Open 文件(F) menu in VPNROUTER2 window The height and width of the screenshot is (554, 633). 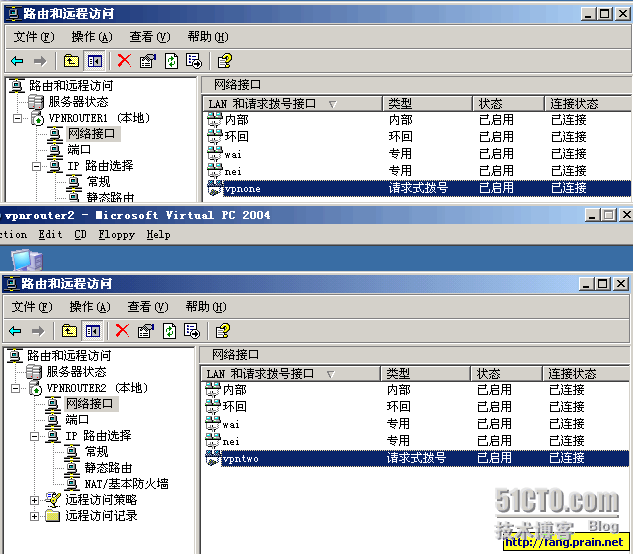pos(32,307)
